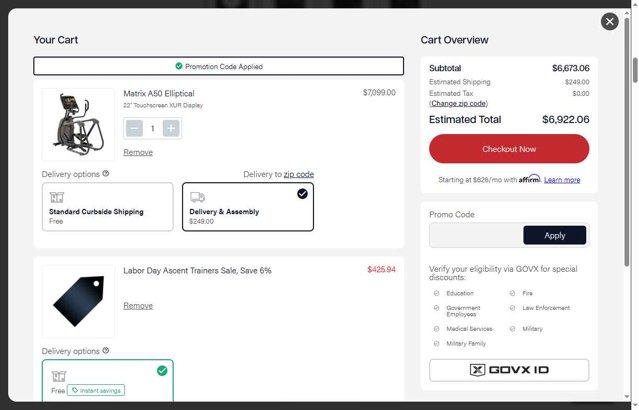Click the delivery truck icon
The width and height of the screenshot is (639, 410).
click(197, 197)
